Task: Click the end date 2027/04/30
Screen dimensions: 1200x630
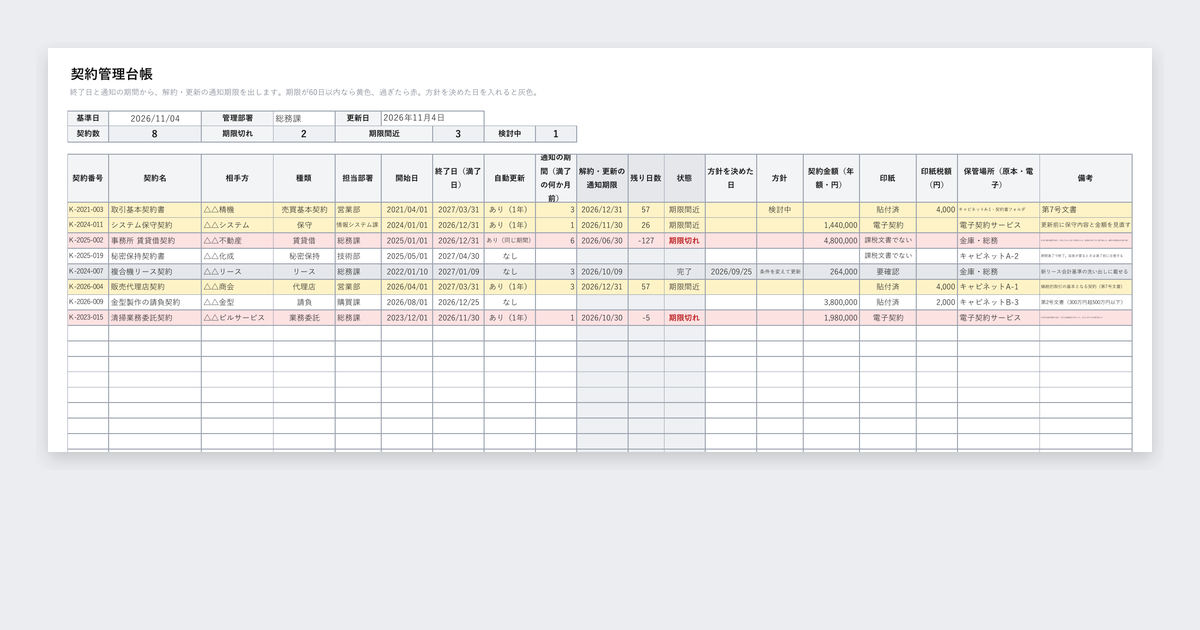Action: click(458, 256)
